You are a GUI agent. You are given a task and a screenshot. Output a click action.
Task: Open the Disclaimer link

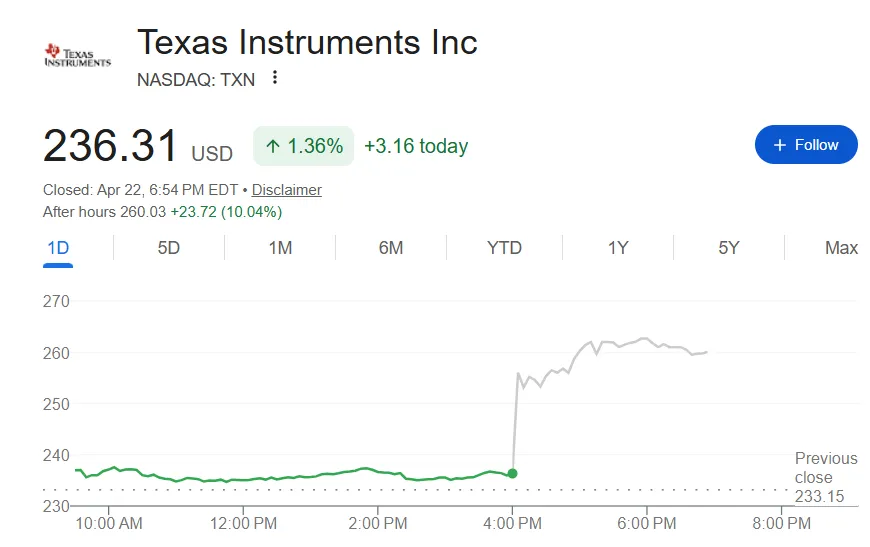pyautogui.click(x=286, y=190)
